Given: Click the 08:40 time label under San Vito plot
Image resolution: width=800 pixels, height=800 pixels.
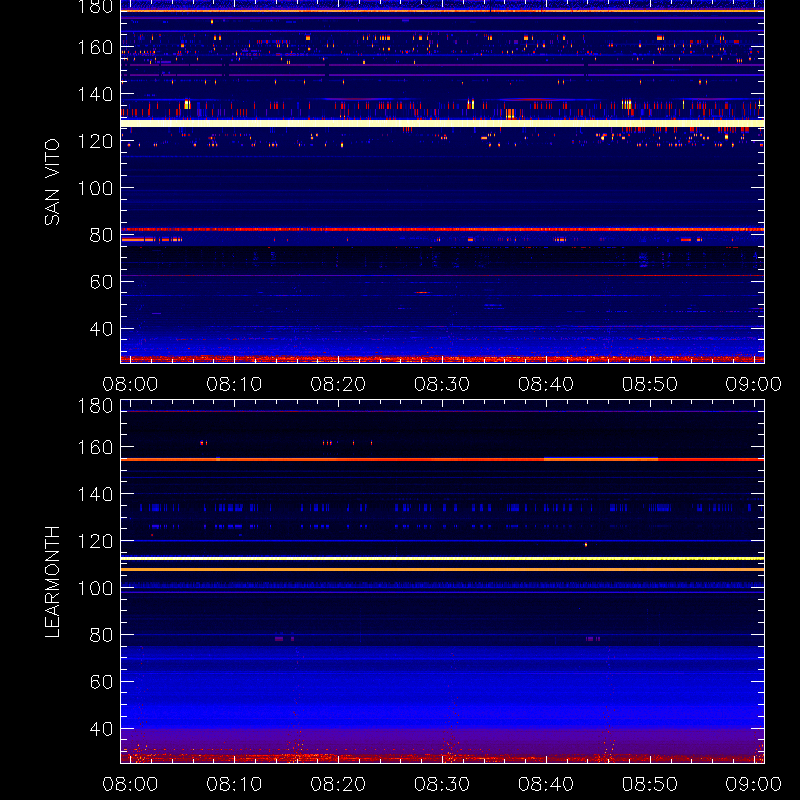Looking at the screenshot, I should (546, 384).
